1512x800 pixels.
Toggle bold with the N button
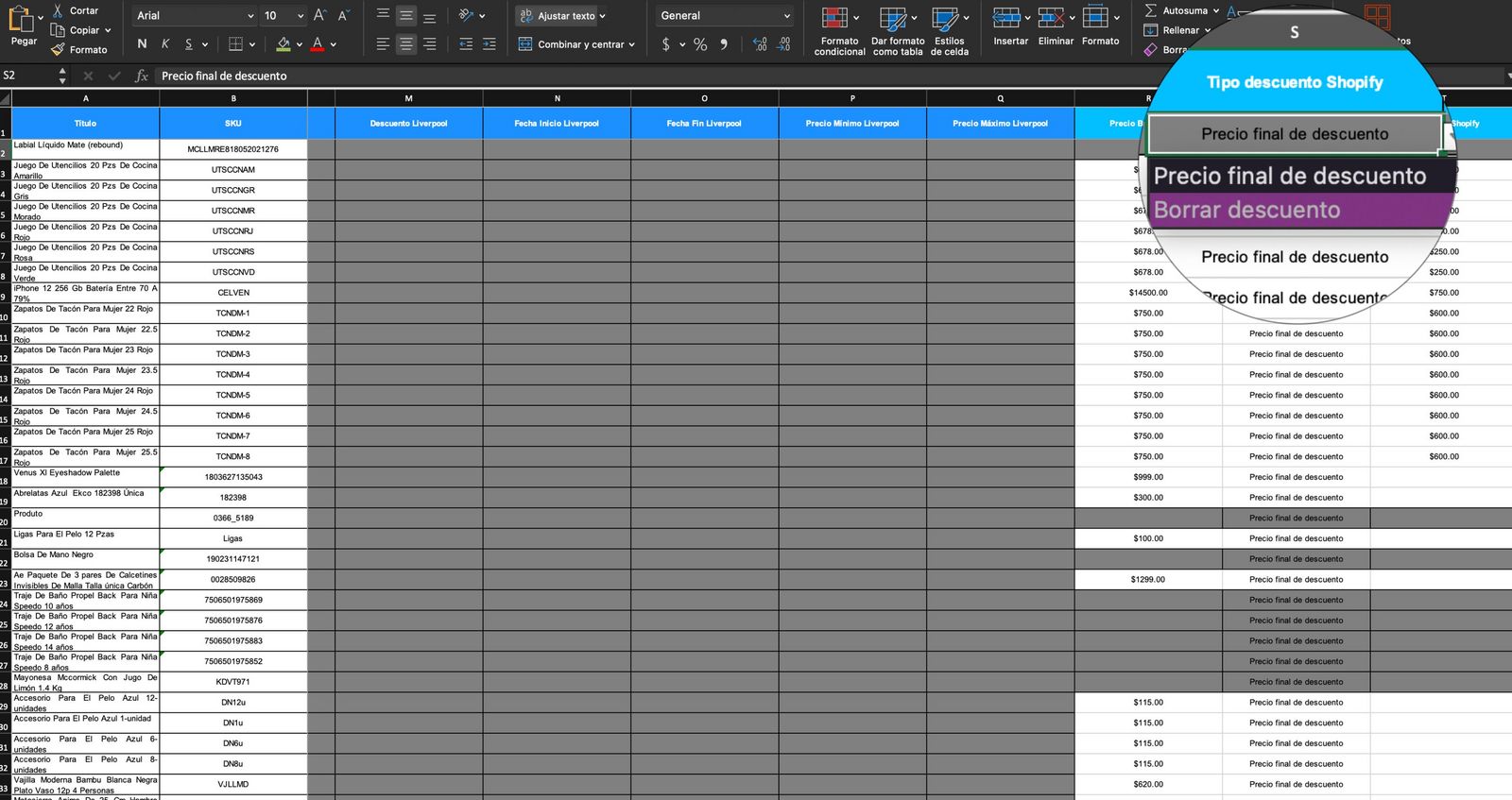click(142, 43)
